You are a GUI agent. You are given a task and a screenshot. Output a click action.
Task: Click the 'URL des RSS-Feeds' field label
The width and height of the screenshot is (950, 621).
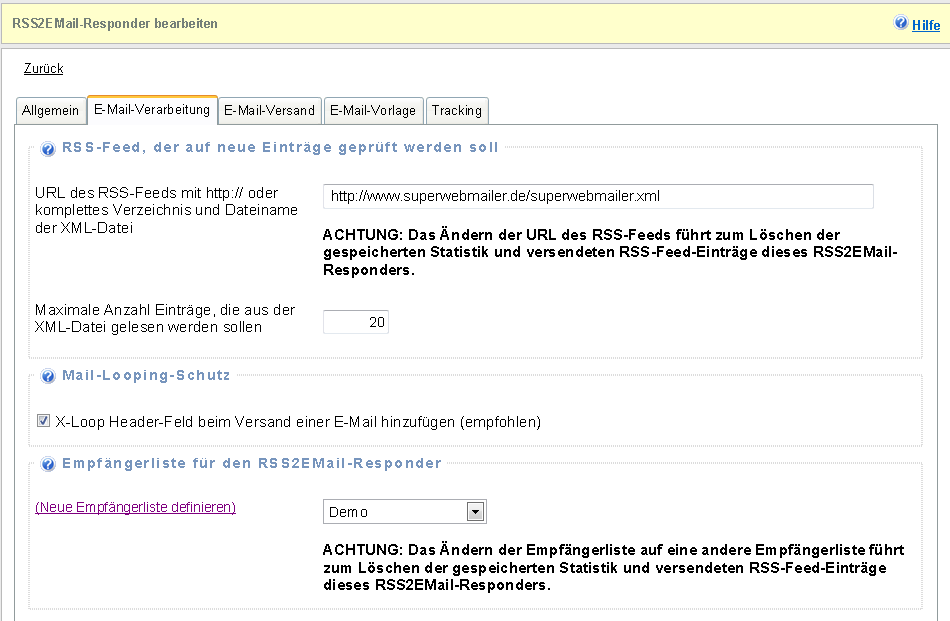[156, 210]
